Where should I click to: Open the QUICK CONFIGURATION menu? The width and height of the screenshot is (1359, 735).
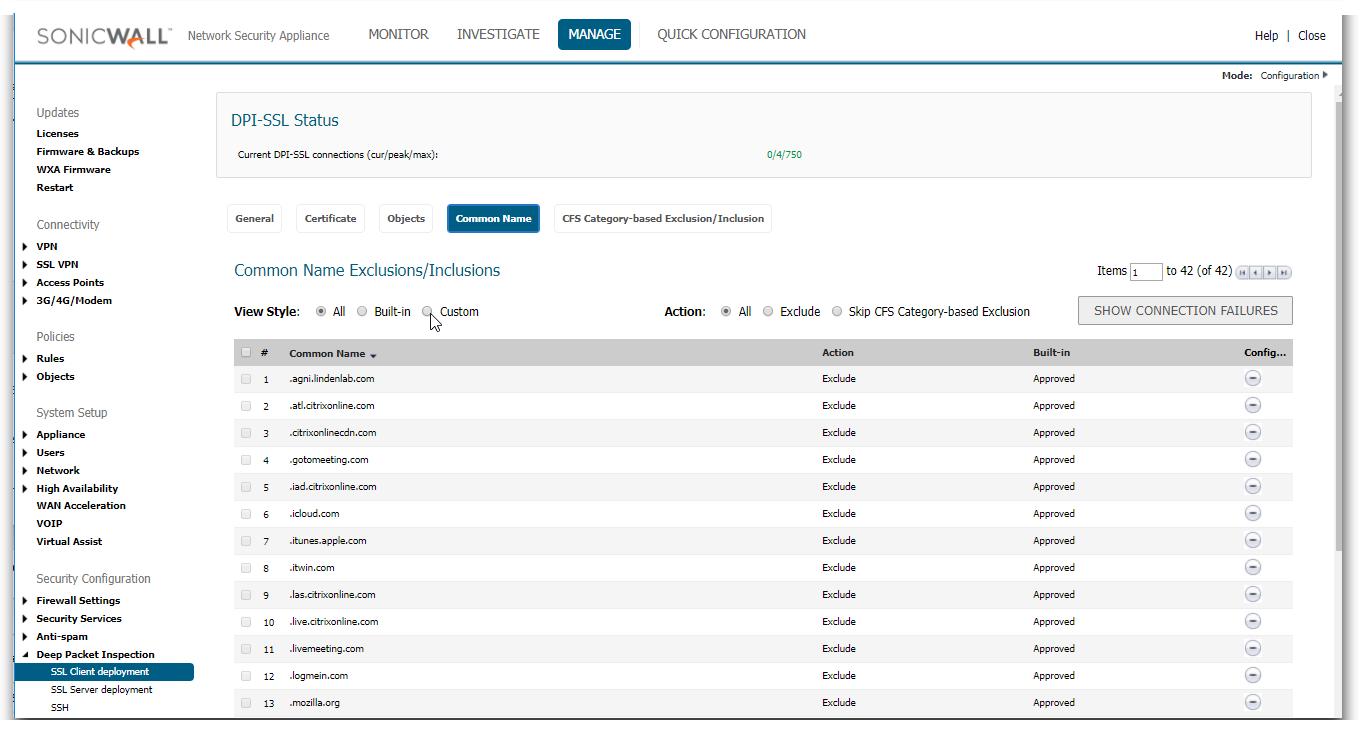[x=731, y=34]
